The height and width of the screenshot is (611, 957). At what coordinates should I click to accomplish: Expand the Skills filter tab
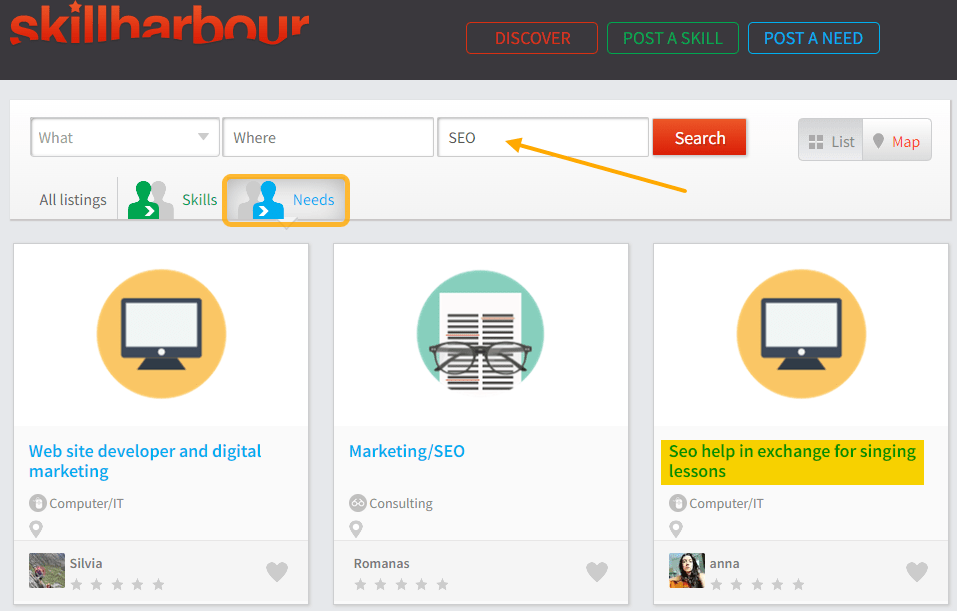click(180, 199)
